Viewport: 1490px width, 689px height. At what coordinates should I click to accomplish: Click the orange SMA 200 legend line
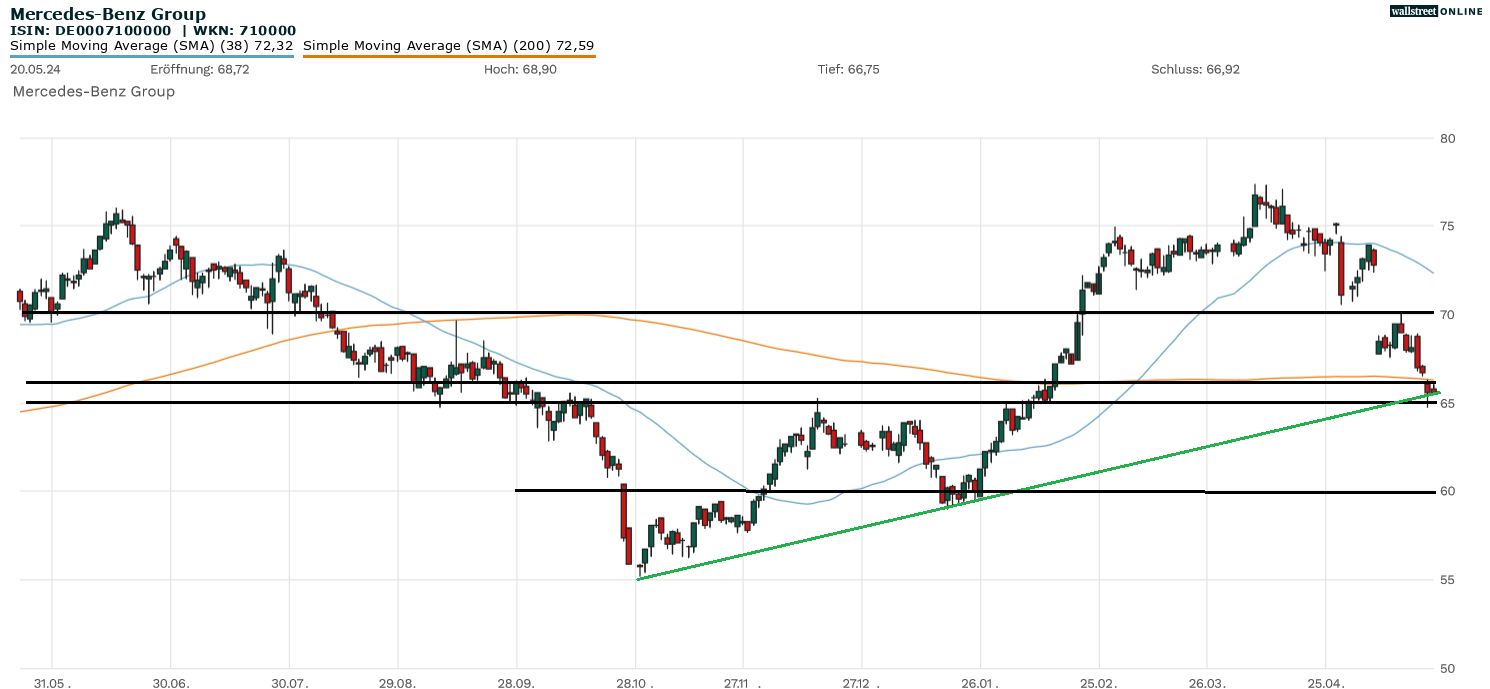click(448, 56)
